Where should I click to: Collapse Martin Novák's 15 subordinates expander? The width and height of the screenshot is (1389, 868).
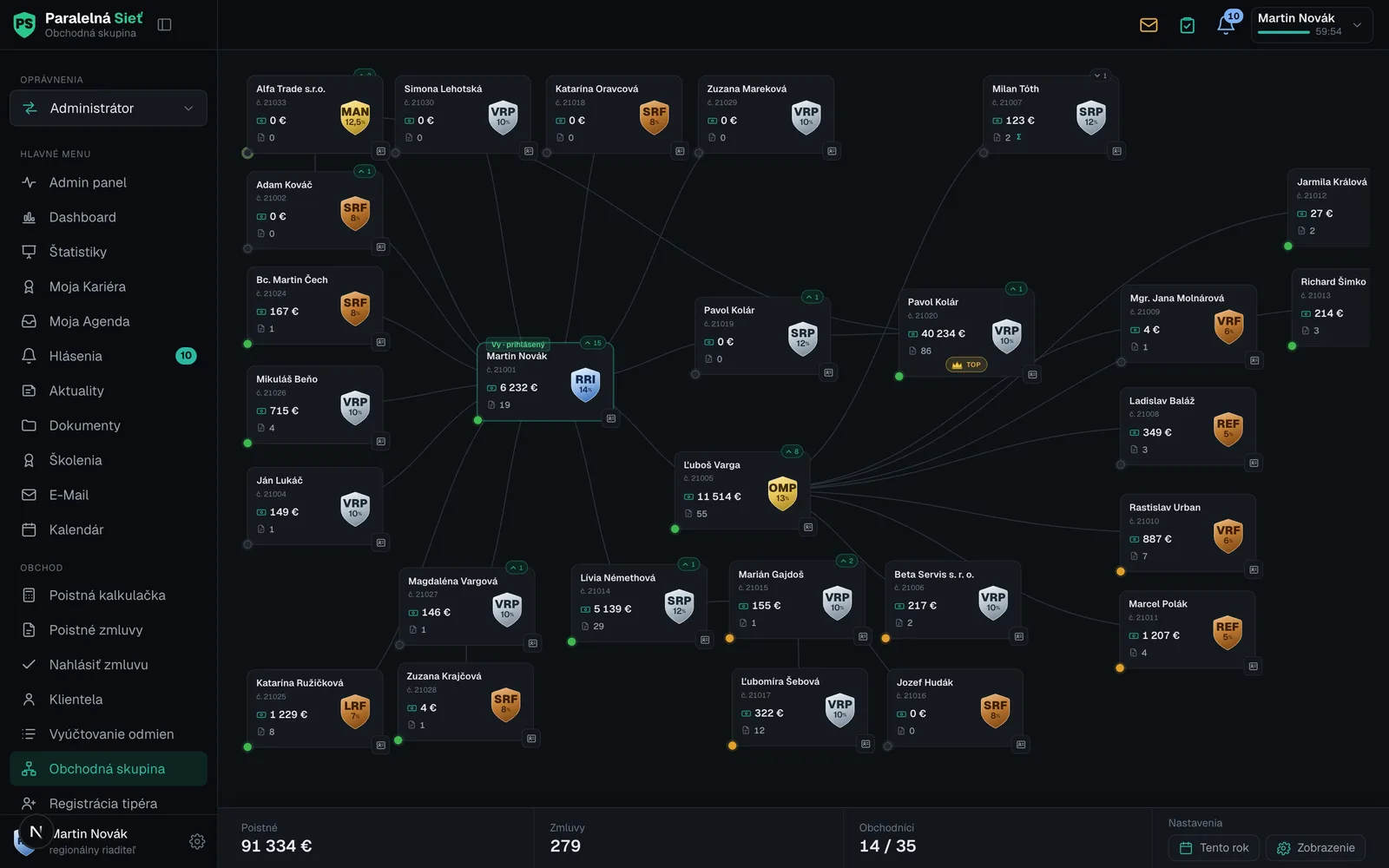pyautogui.click(x=593, y=343)
